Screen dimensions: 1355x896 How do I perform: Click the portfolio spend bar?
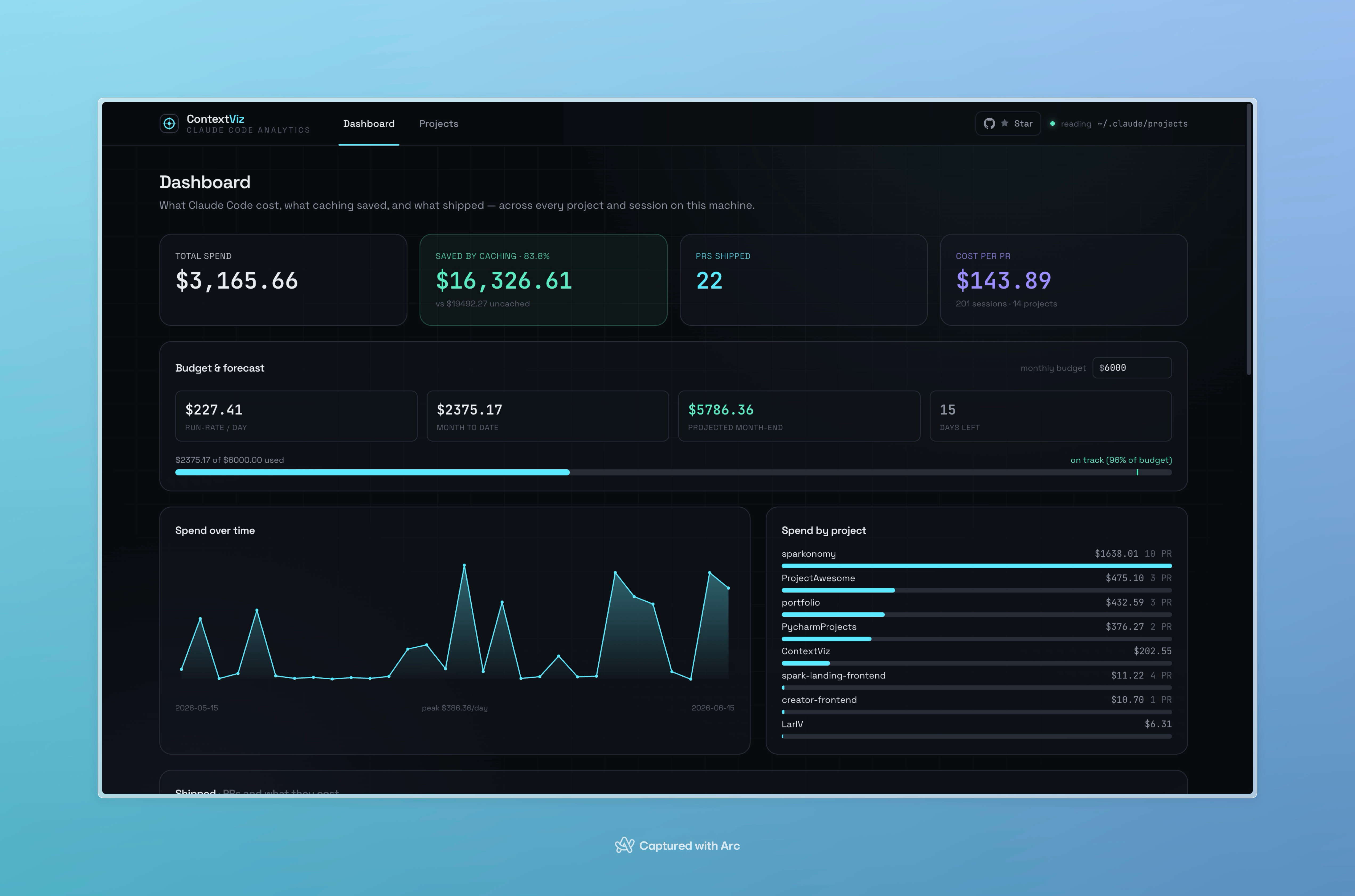(x=977, y=615)
